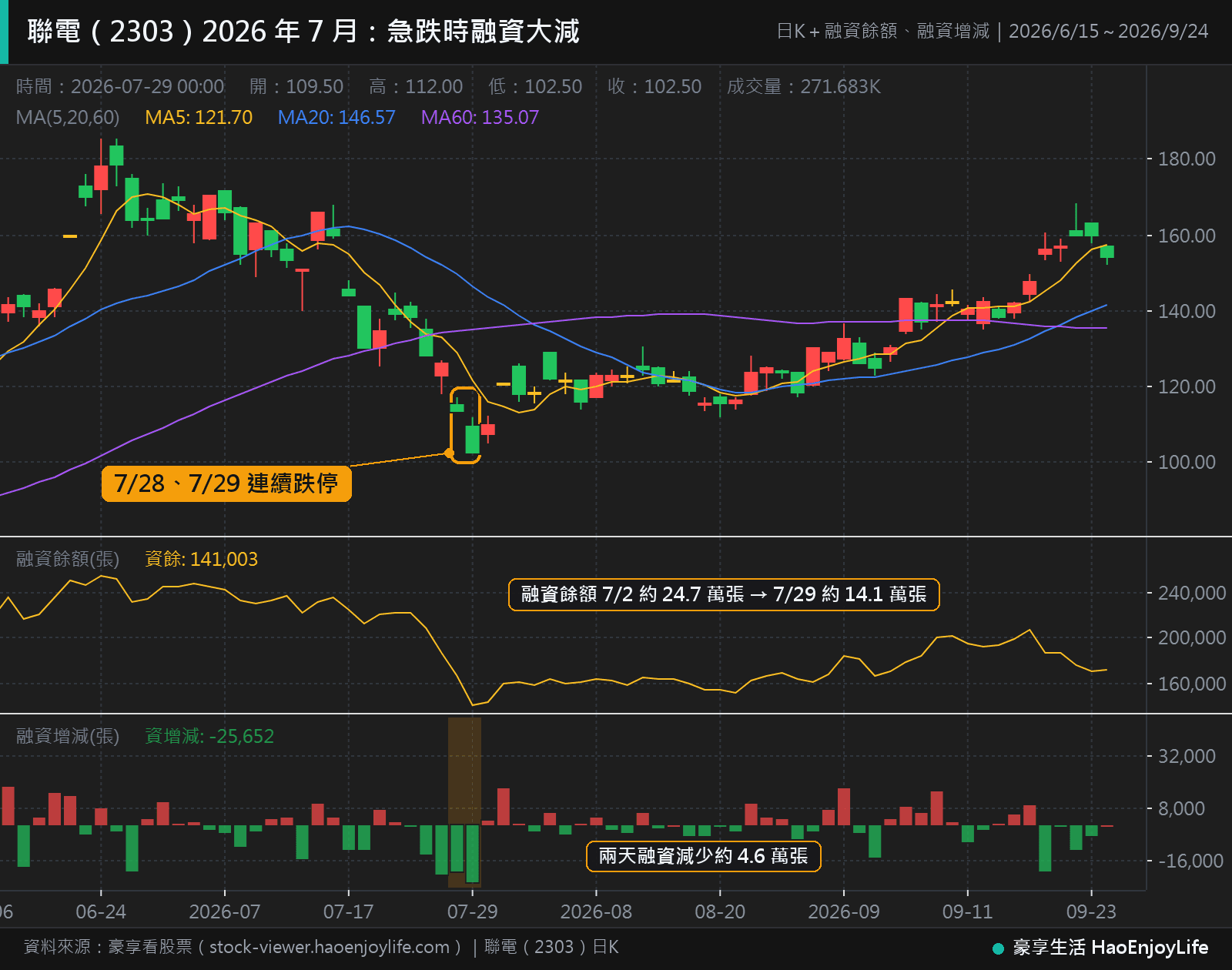Click the MA(5,20,60) indicator label
Screen dimensions: 1232x970
point(68,117)
